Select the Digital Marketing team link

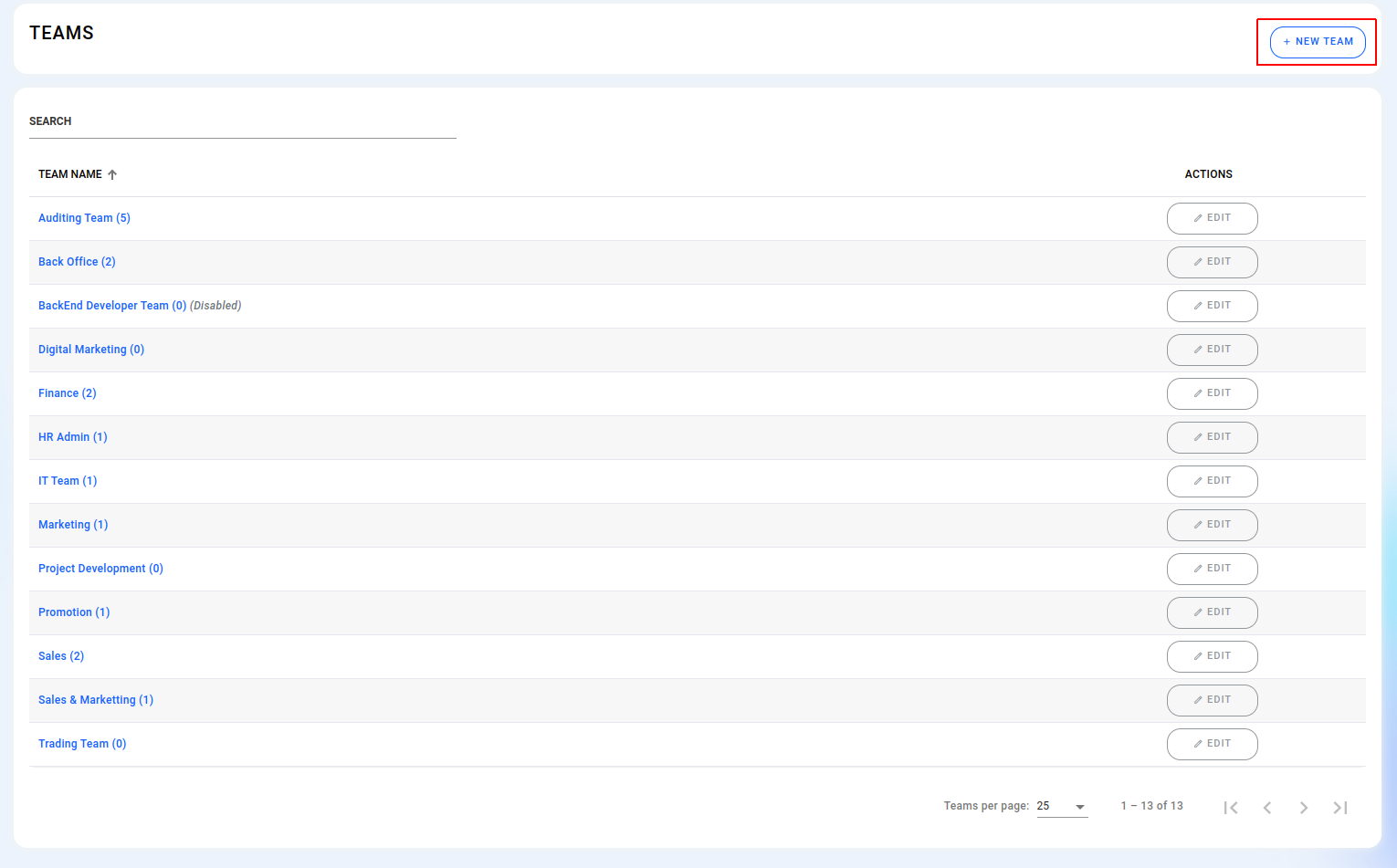point(90,350)
